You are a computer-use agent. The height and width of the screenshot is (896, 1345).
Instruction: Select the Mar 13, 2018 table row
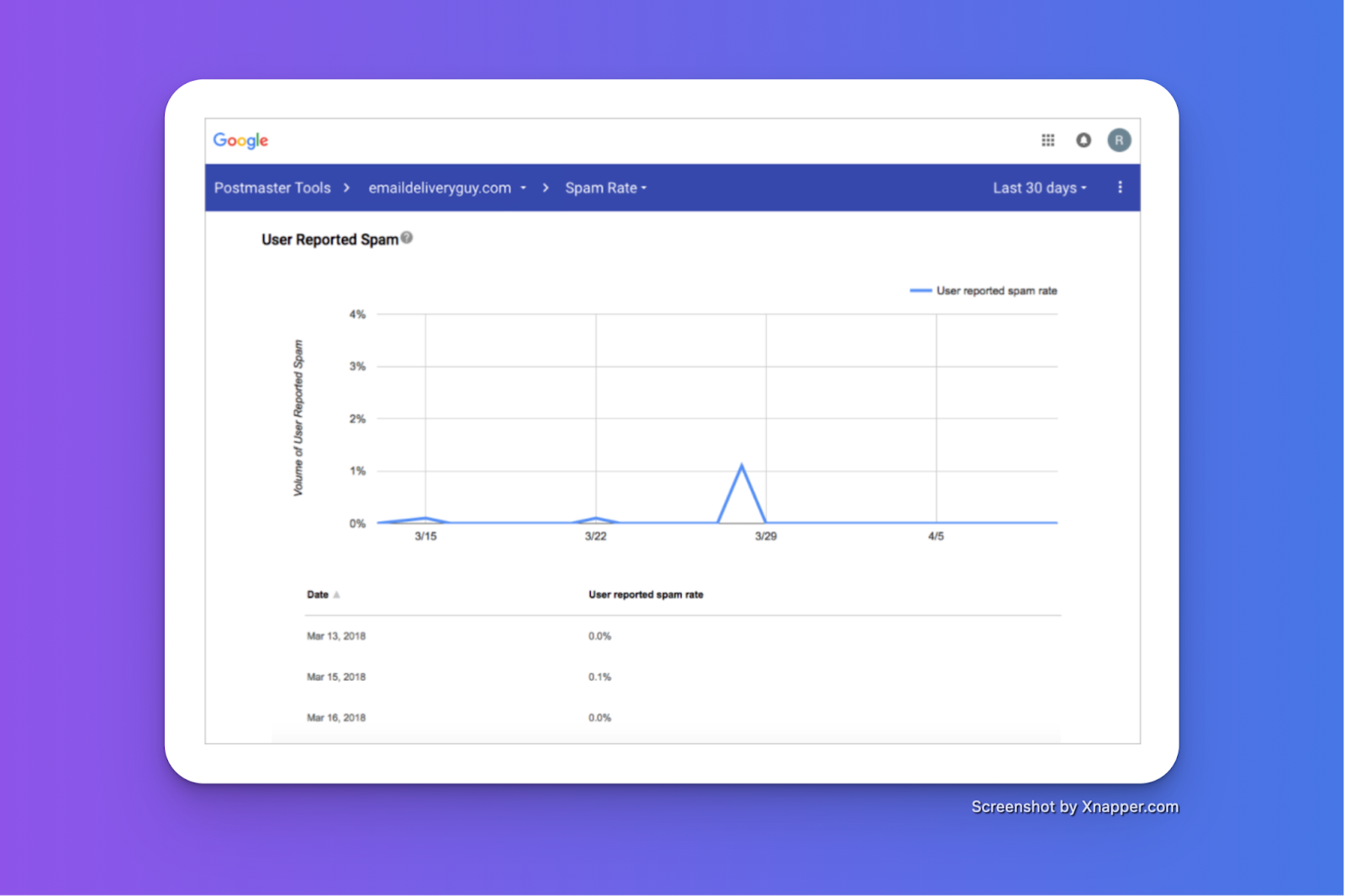tap(336, 636)
